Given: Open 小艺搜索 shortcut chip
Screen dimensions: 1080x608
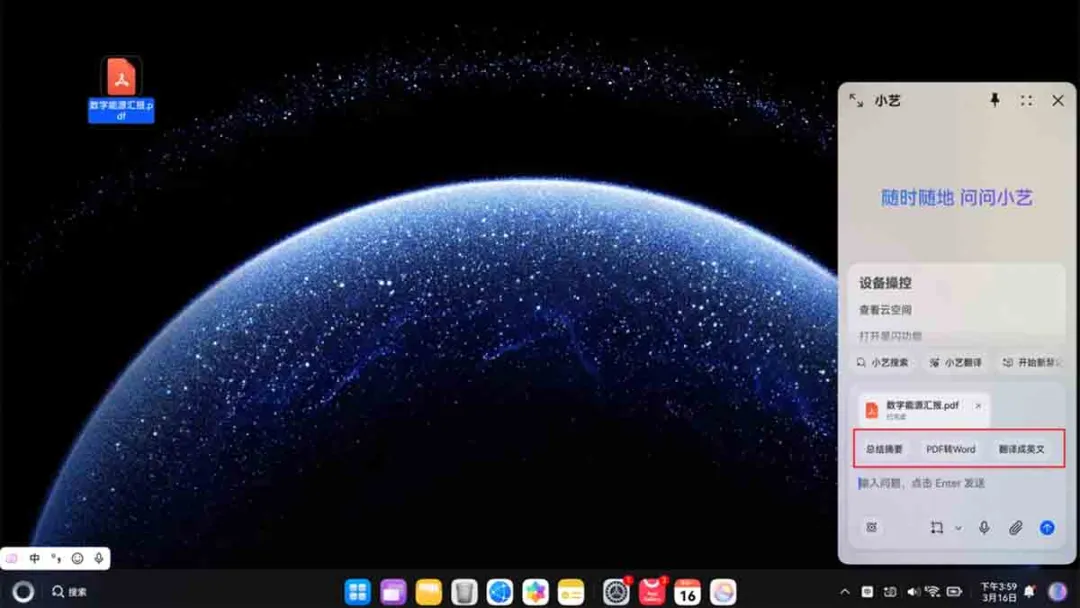Looking at the screenshot, I should coord(882,362).
